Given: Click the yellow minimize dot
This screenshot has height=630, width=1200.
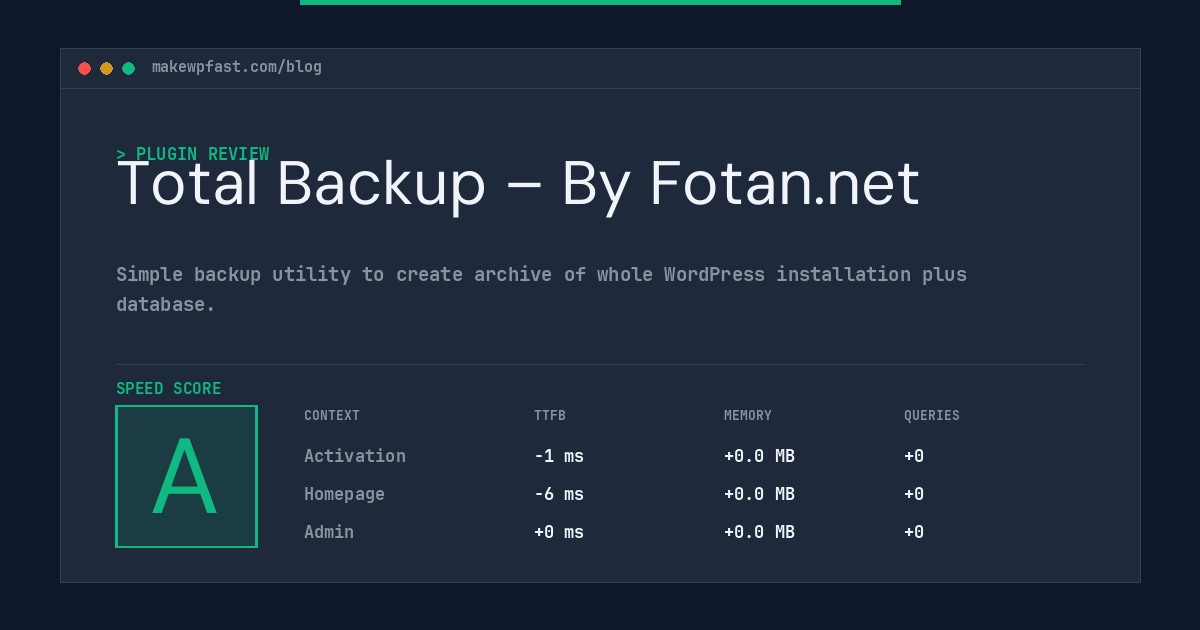Looking at the screenshot, I should pyautogui.click(x=106, y=68).
